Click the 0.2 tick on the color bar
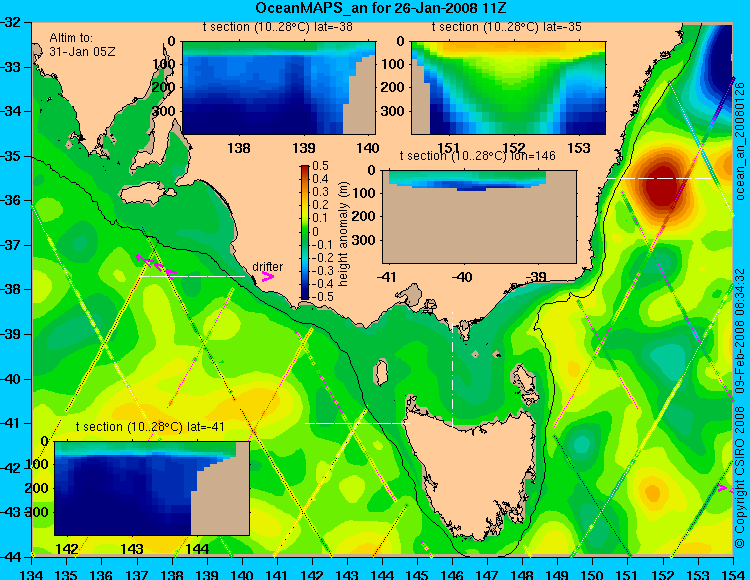Image resolution: width=750 pixels, height=580 pixels. point(320,205)
